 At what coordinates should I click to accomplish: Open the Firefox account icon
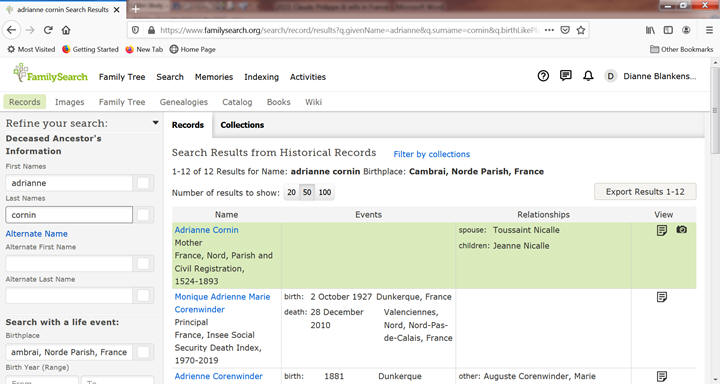(686, 30)
